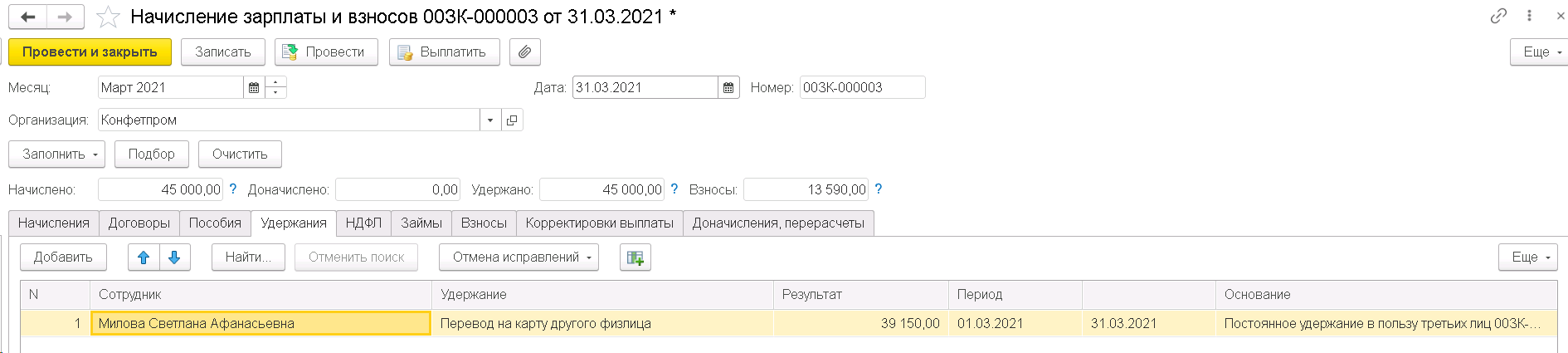Screen dimensions: 1568x353
Task: Copy the document link via the chain icon
Action: [1498, 16]
